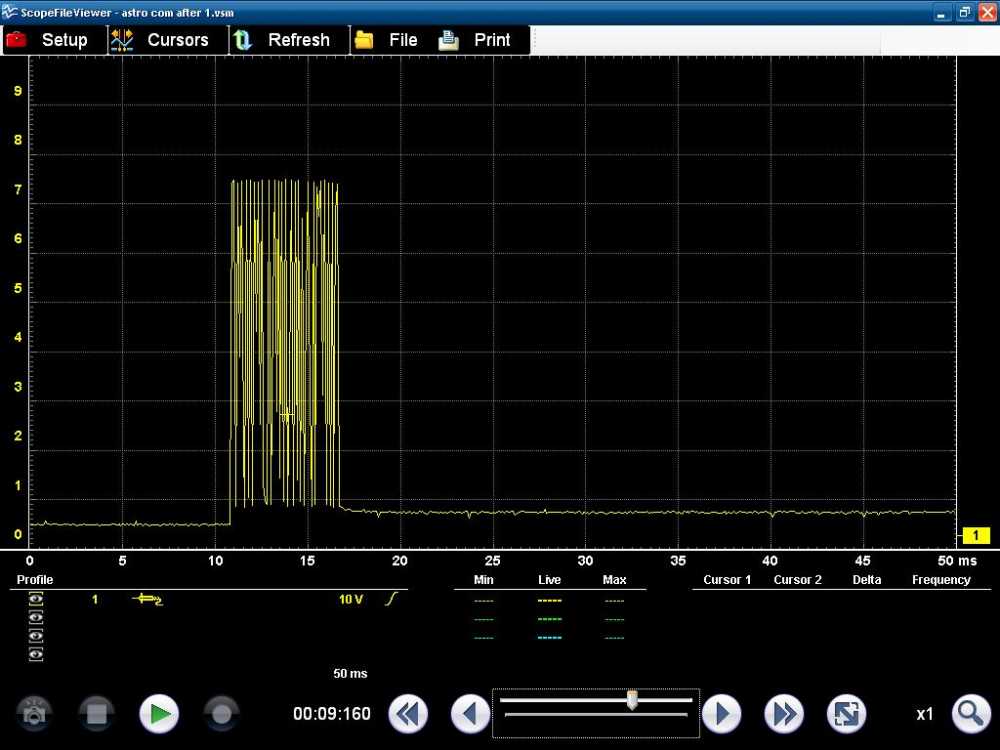Click the 10 V scale value
The image size is (1000, 750).
pyautogui.click(x=351, y=599)
